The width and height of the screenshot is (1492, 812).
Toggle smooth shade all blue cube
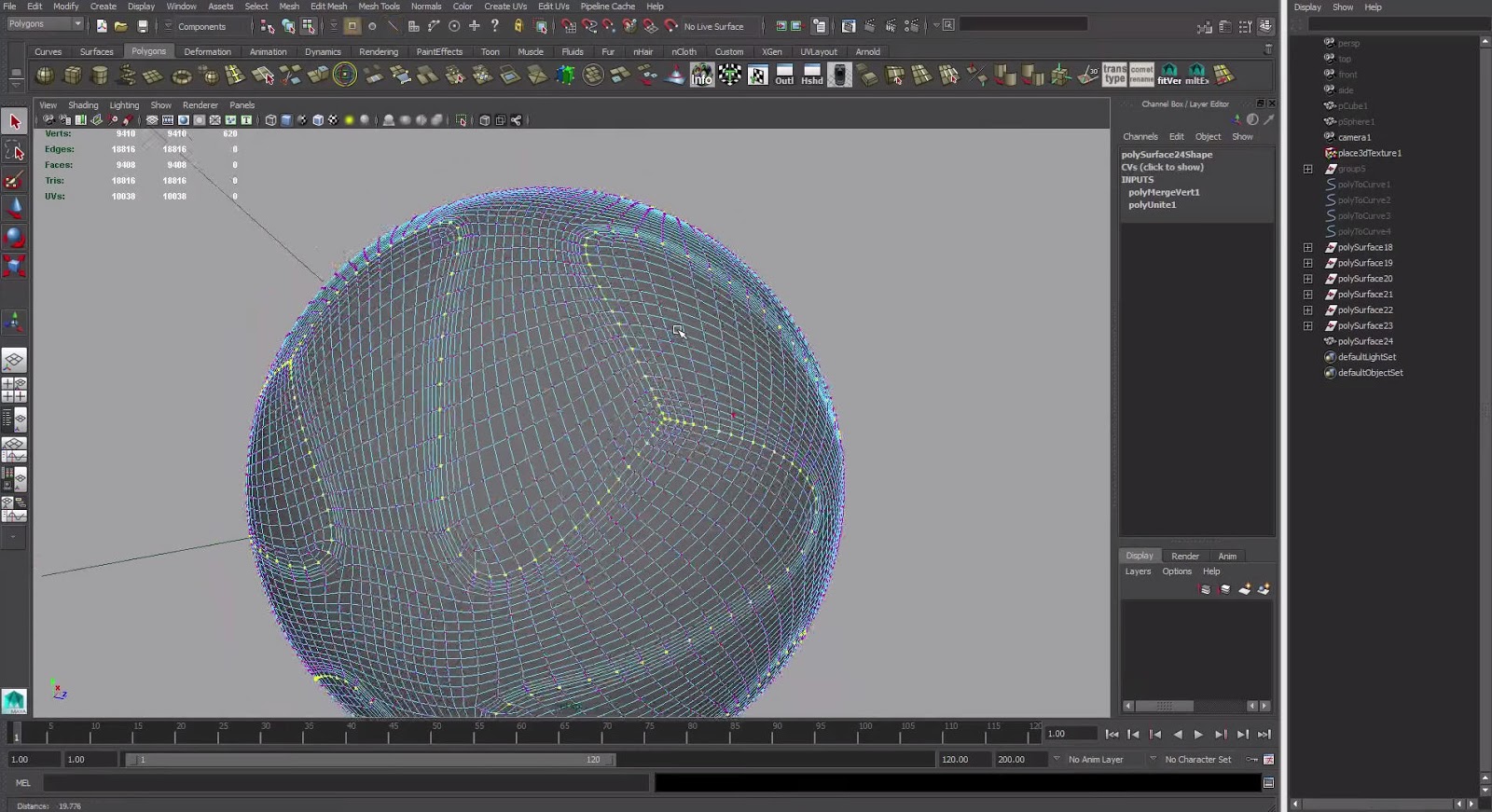coord(286,120)
